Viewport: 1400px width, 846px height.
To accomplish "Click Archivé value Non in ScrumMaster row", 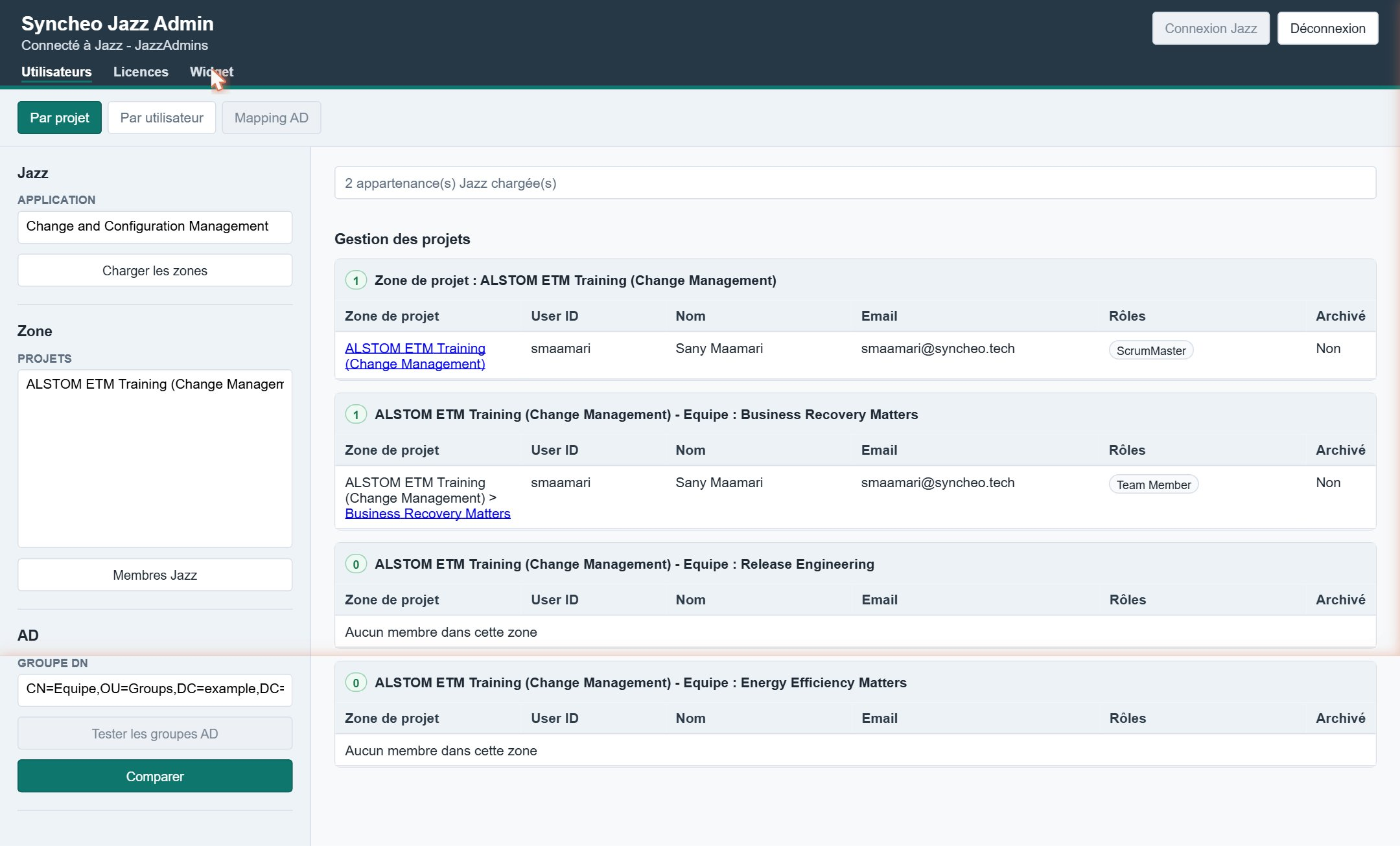I will [x=1328, y=349].
